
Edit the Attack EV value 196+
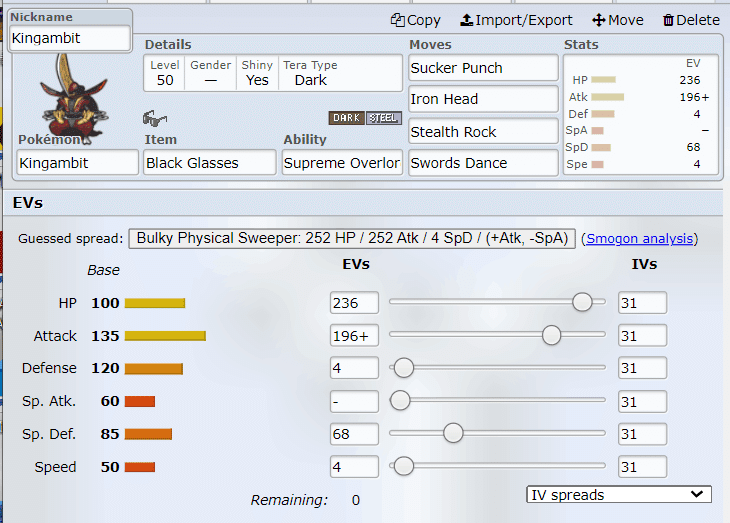pos(354,336)
